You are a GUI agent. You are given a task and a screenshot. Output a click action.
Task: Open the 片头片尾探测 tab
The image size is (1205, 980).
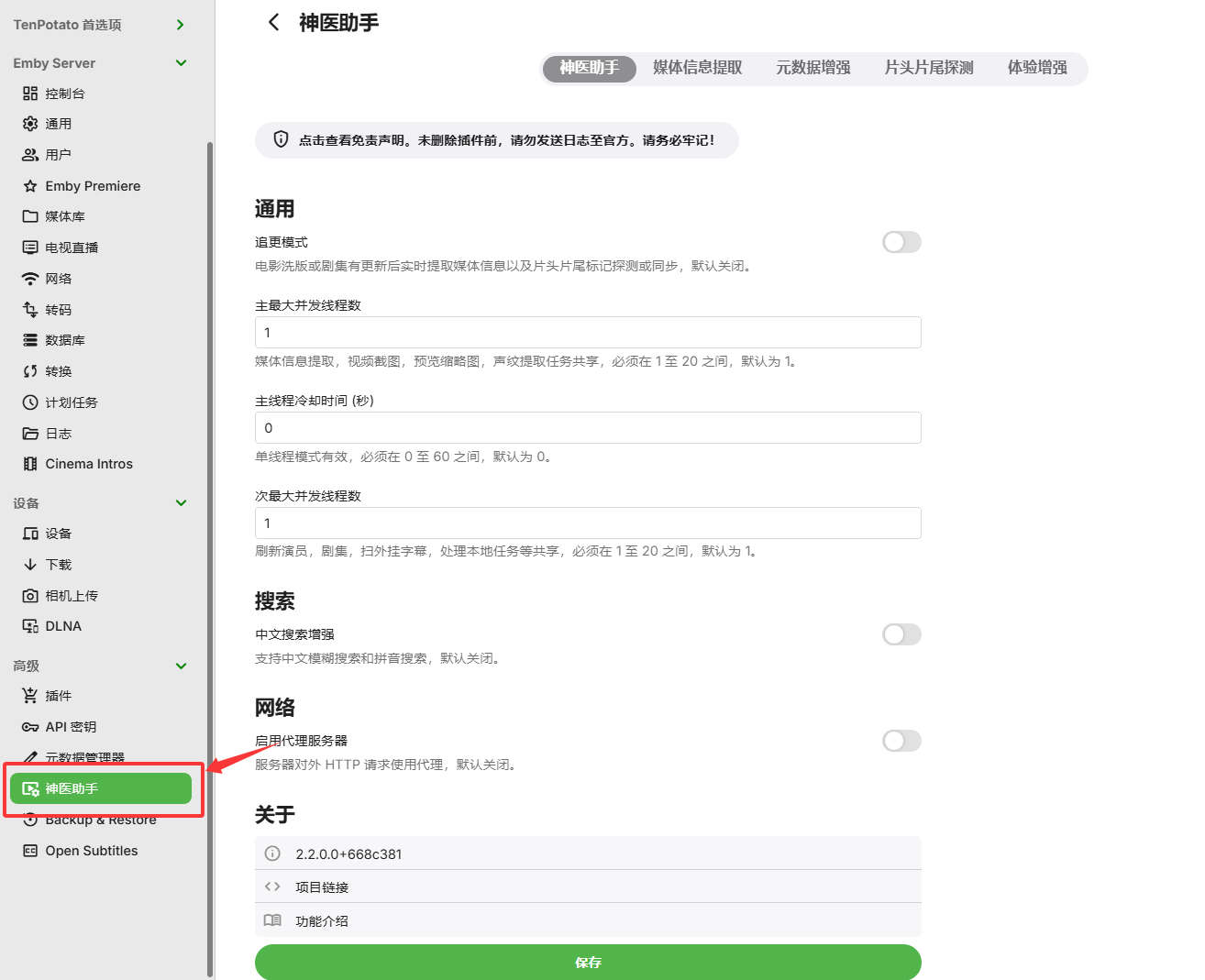pos(928,68)
